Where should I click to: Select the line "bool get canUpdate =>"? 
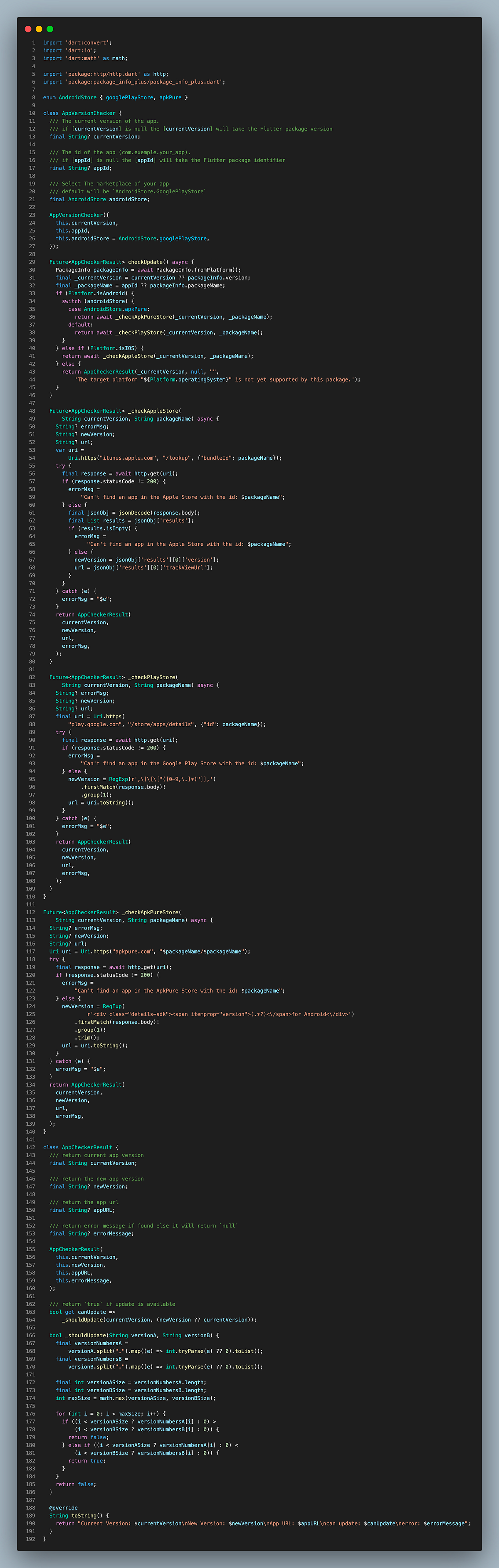click(x=82, y=1312)
